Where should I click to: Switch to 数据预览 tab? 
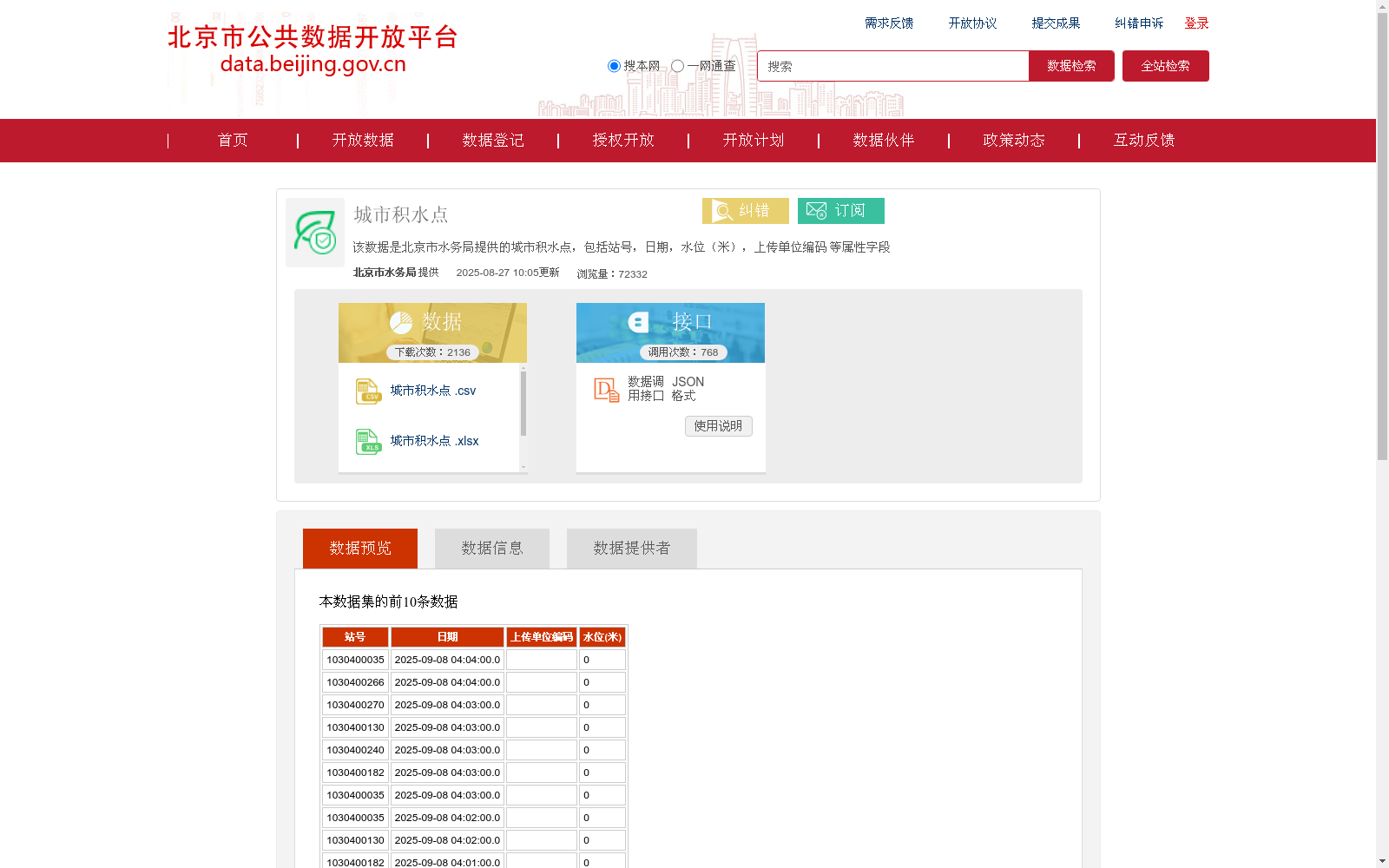point(360,549)
